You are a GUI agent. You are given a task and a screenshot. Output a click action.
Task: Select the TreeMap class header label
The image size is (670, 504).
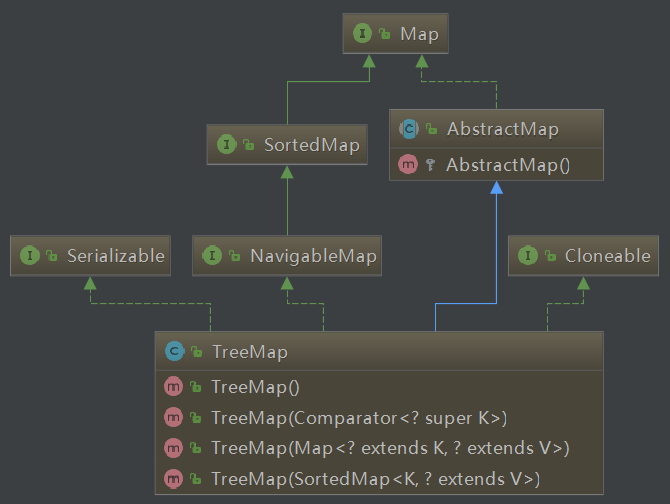tap(250, 352)
